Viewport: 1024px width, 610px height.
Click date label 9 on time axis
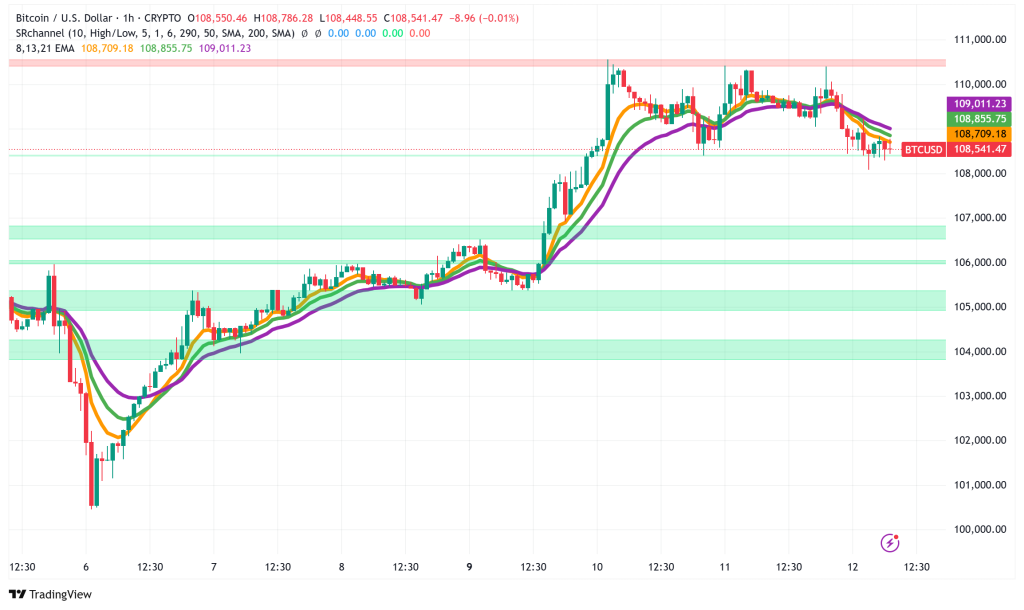click(x=469, y=567)
